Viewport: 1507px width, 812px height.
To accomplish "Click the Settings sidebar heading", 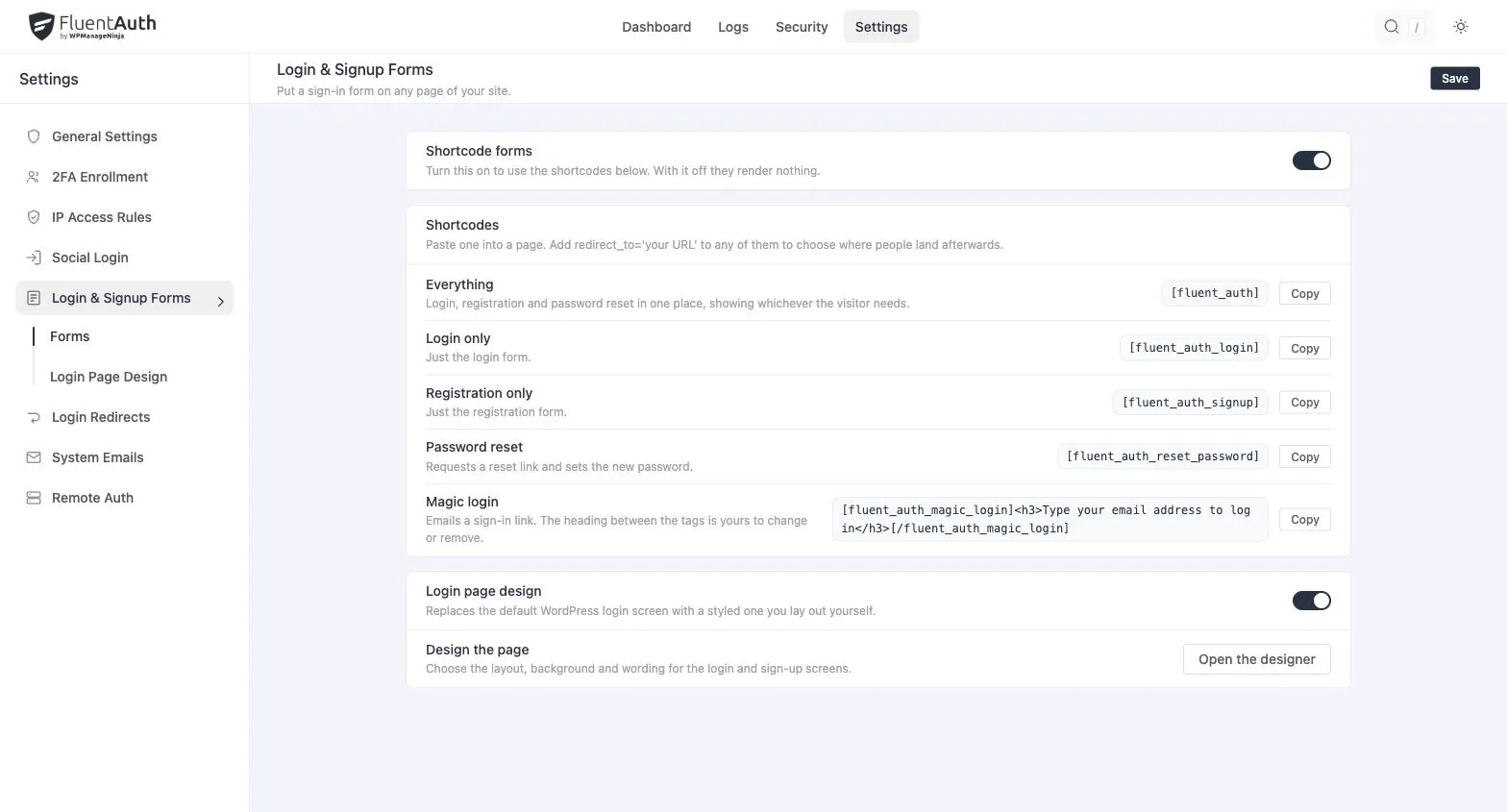I will coord(49,79).
